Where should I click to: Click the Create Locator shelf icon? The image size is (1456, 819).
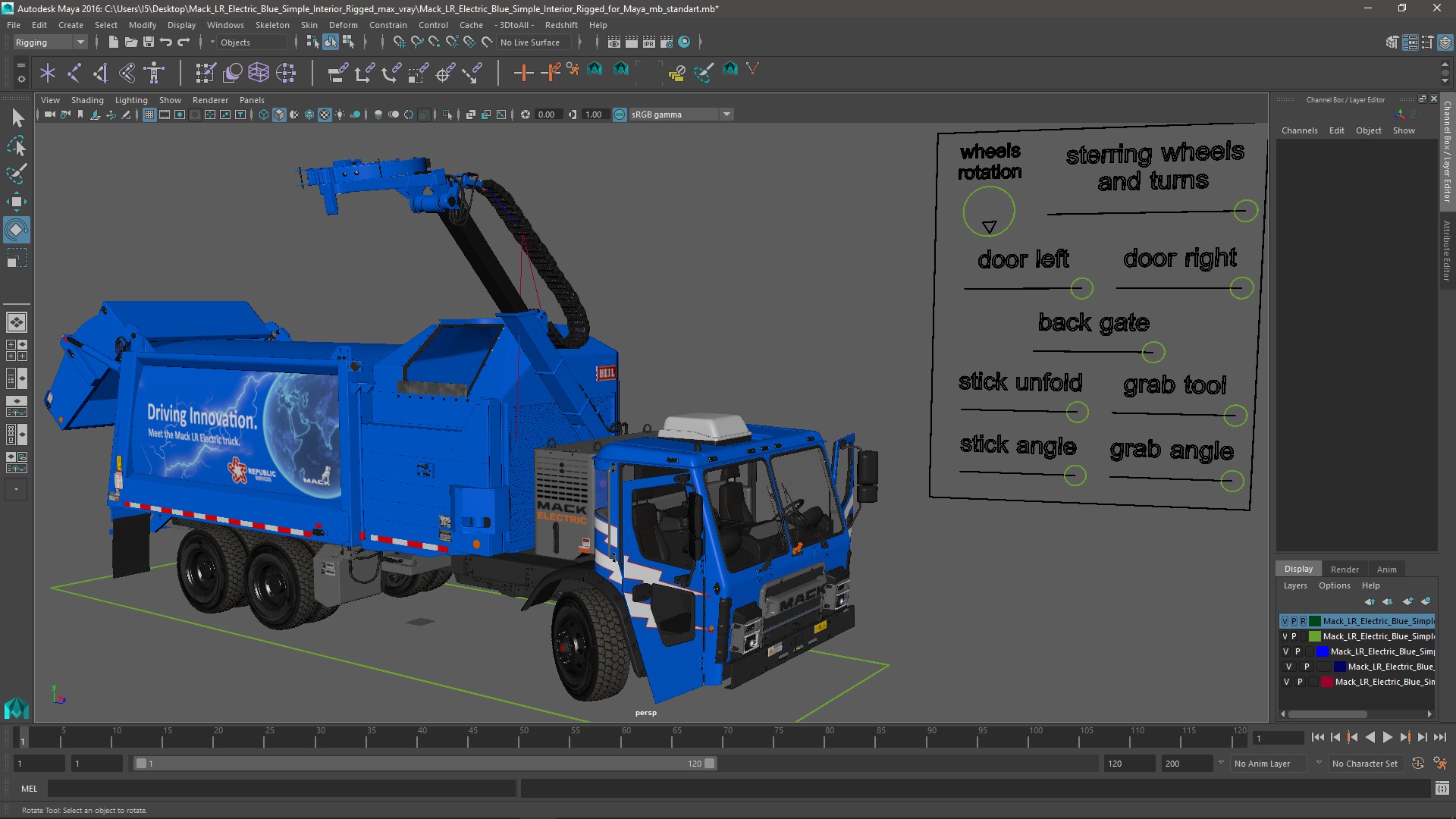[x=48, y=73]
